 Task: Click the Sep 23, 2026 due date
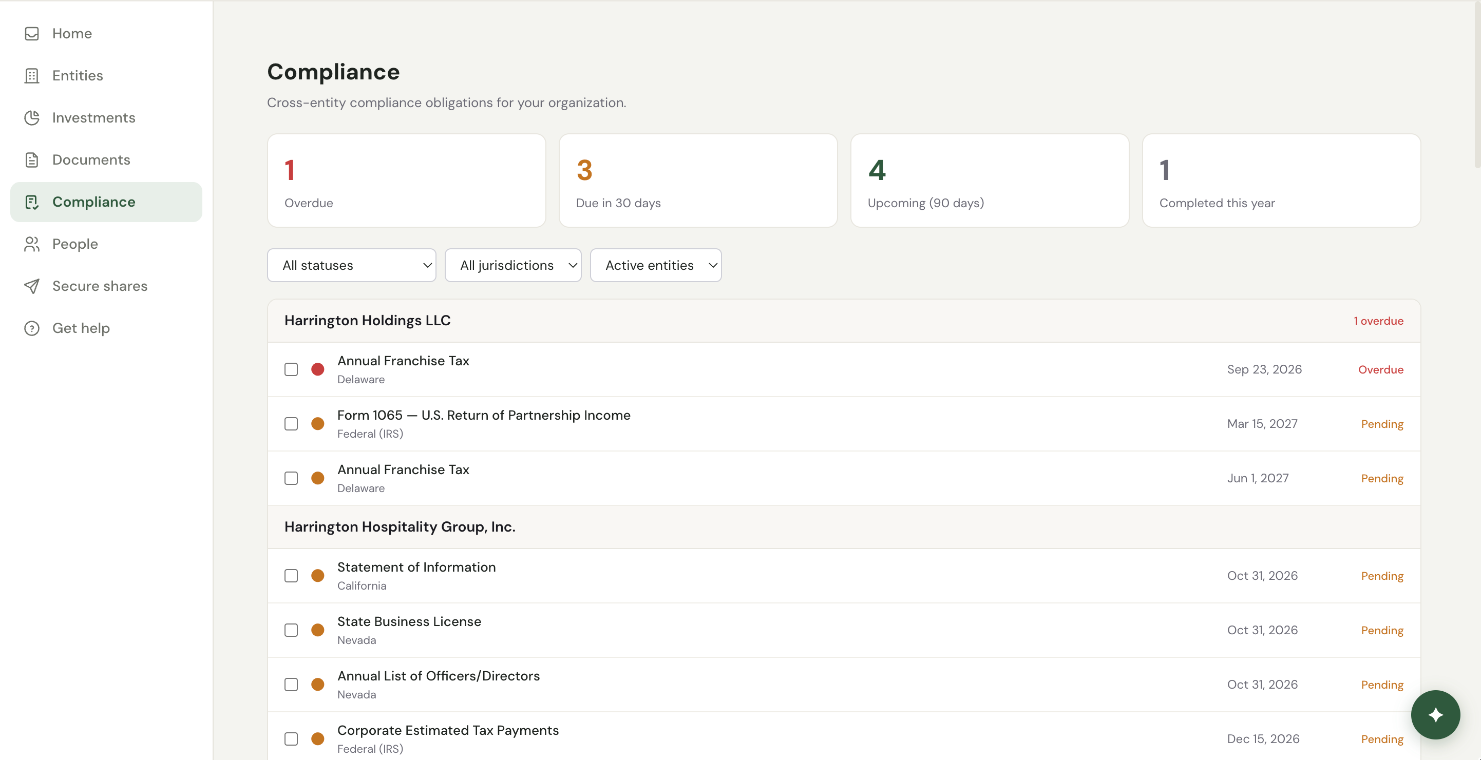1265,370
